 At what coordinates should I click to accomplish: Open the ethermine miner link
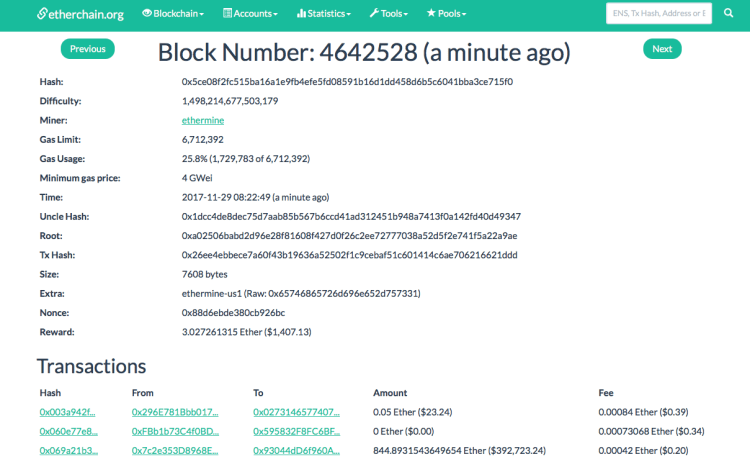click(x=203, y=121)
